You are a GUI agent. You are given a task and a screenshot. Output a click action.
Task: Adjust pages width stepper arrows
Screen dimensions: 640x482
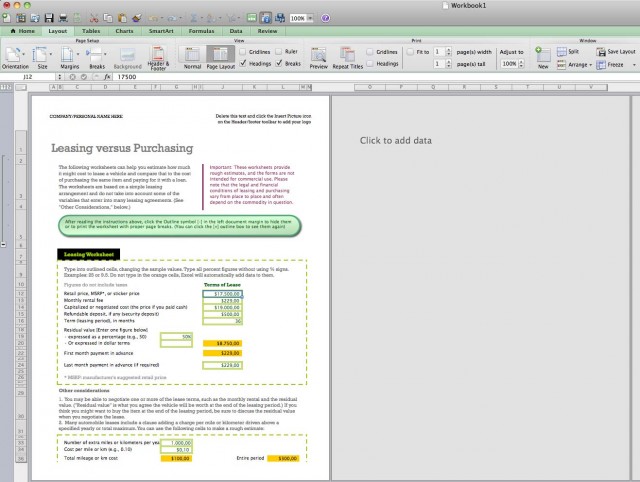(449, 52)
